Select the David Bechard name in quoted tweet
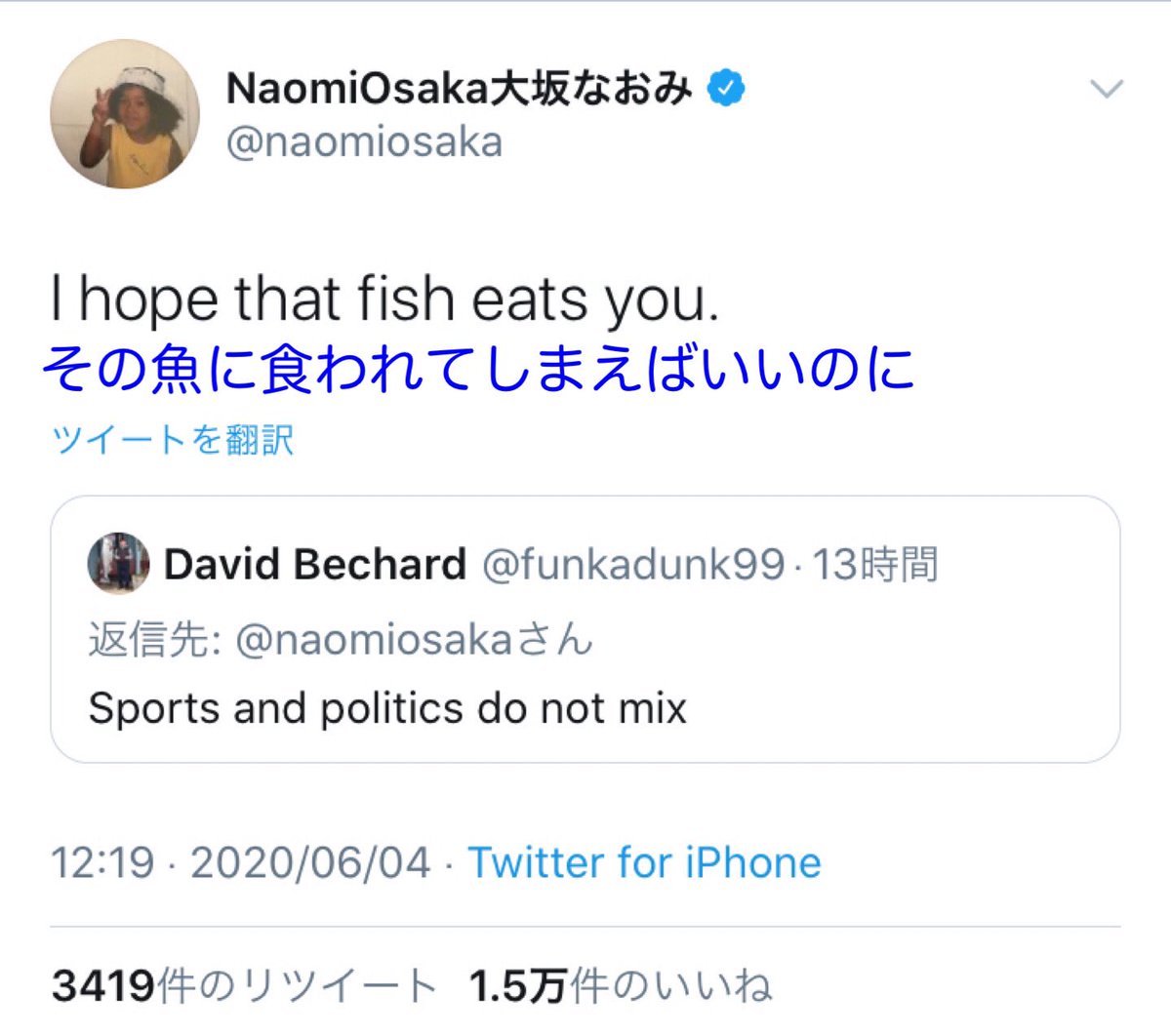This screenshot has height=1036, width=1171. click(x=315, y=564)
